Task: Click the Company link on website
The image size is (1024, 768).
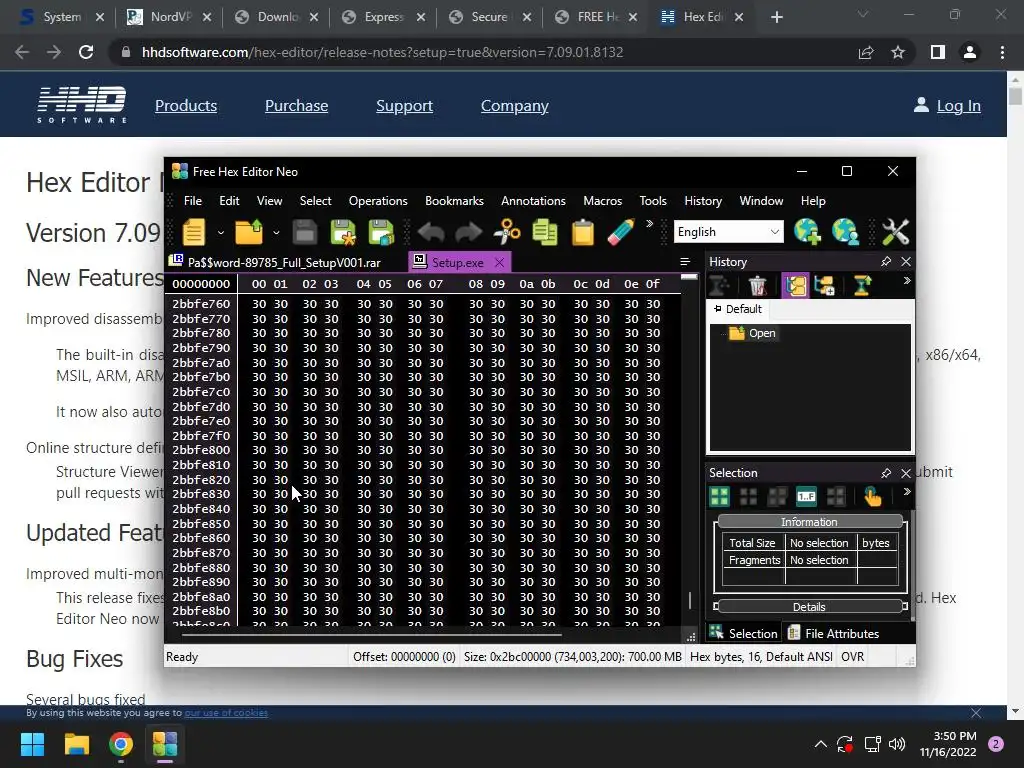Action: [515, 106]
